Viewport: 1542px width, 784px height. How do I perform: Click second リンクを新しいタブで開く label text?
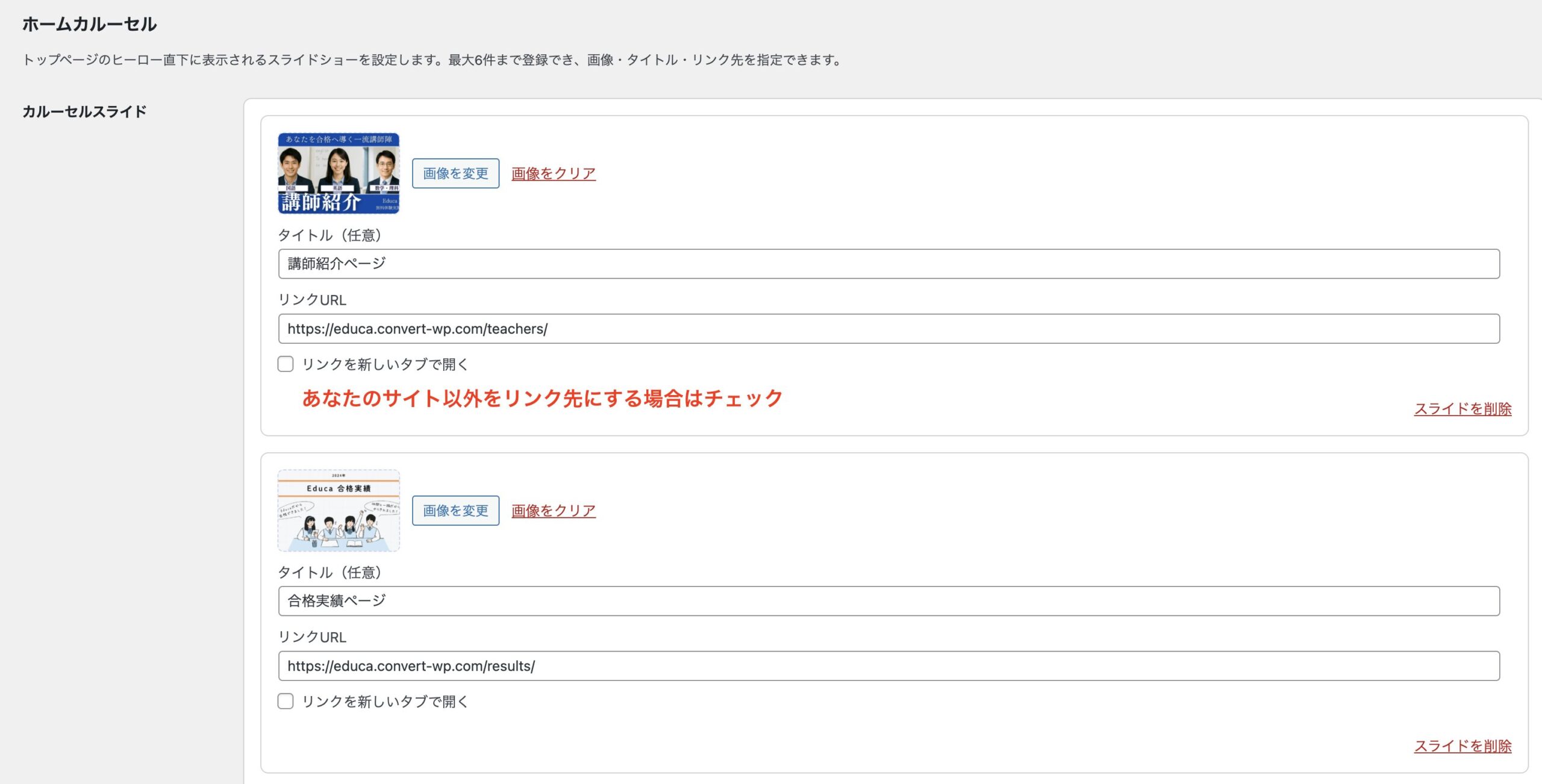pos(385,702)
